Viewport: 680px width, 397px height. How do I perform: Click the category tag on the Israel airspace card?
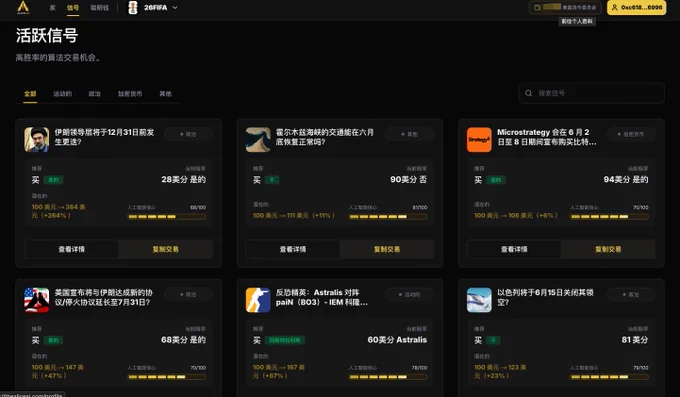click(631, 295)
